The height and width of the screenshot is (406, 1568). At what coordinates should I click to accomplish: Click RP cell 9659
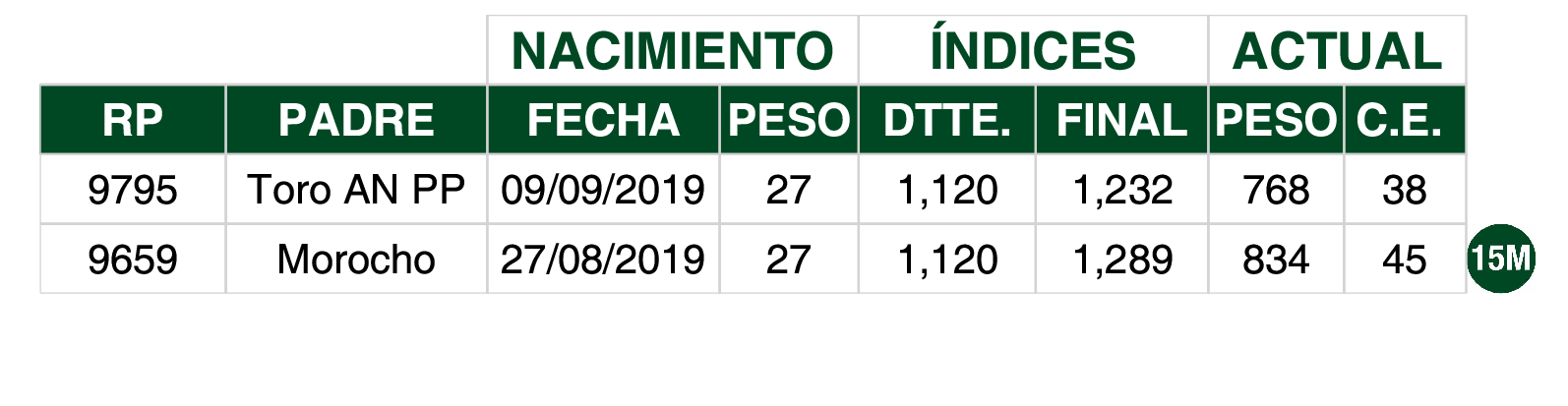coord(133,260)
